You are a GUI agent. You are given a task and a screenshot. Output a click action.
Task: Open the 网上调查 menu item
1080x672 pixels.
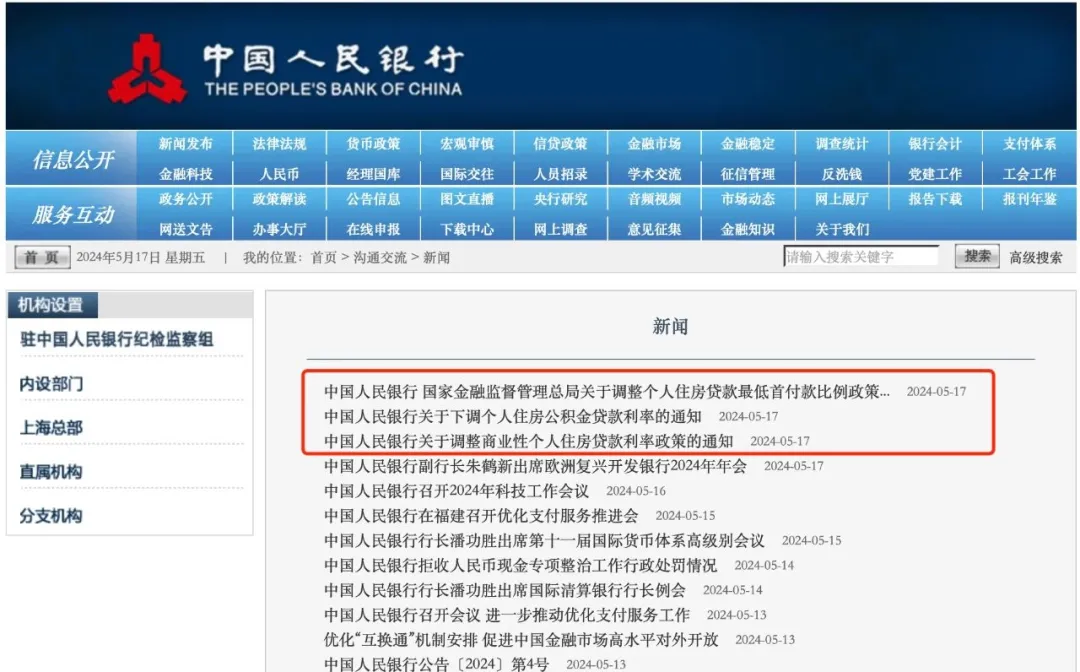[x=560, y=229]
